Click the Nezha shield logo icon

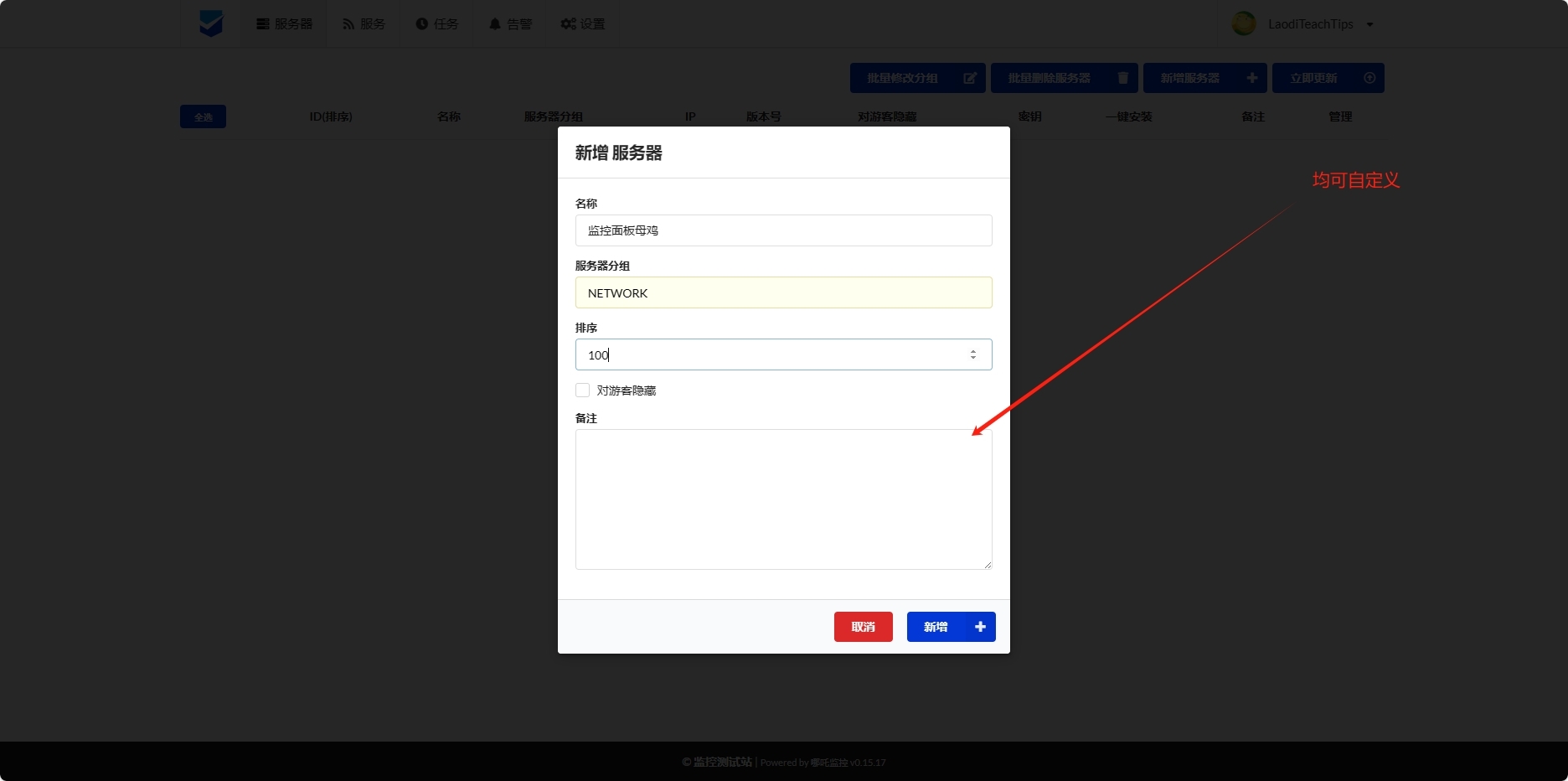[211, 23]
